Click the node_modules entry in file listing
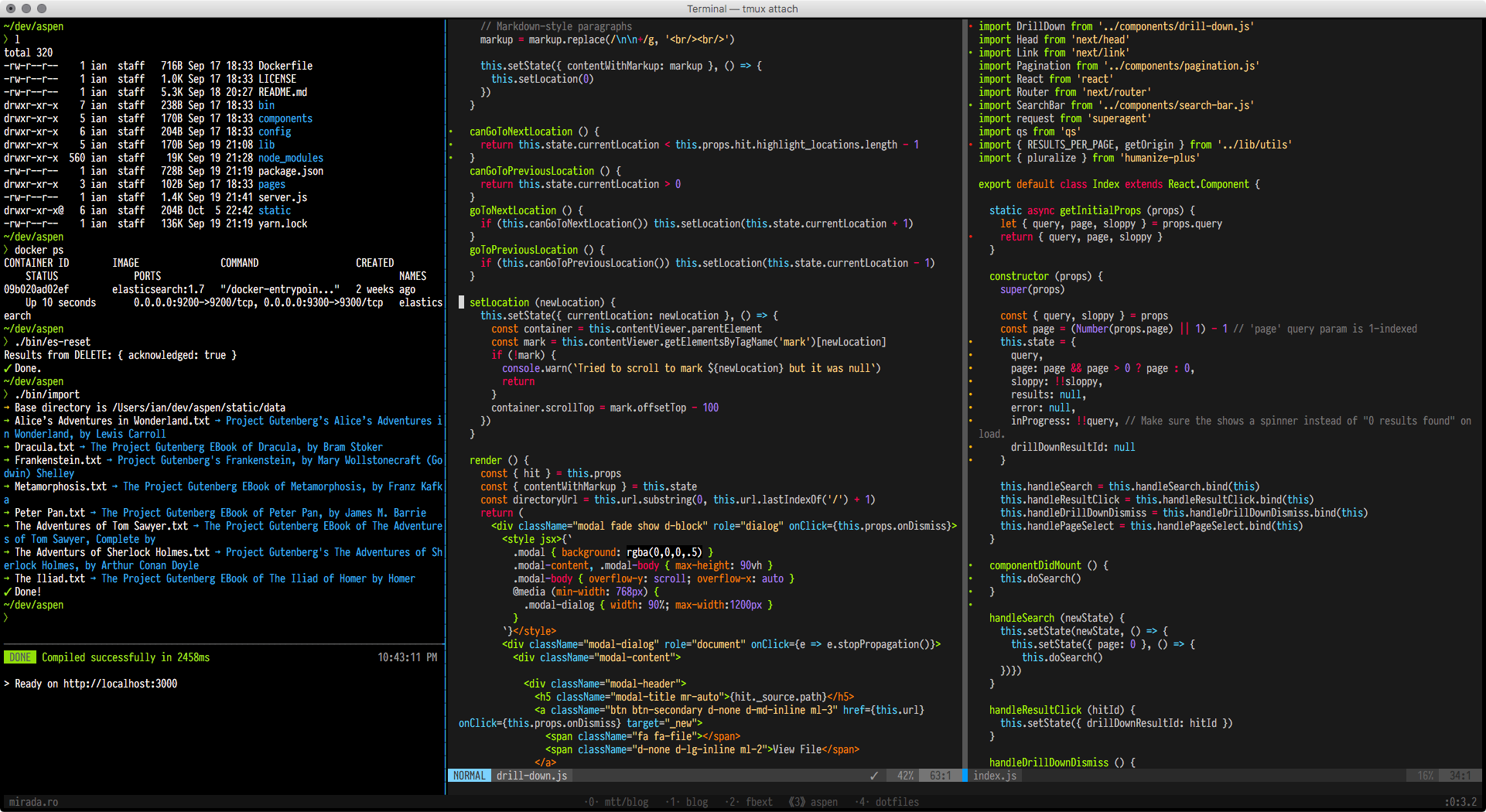This screenshot has height=812, width=1486. point(290,158)
